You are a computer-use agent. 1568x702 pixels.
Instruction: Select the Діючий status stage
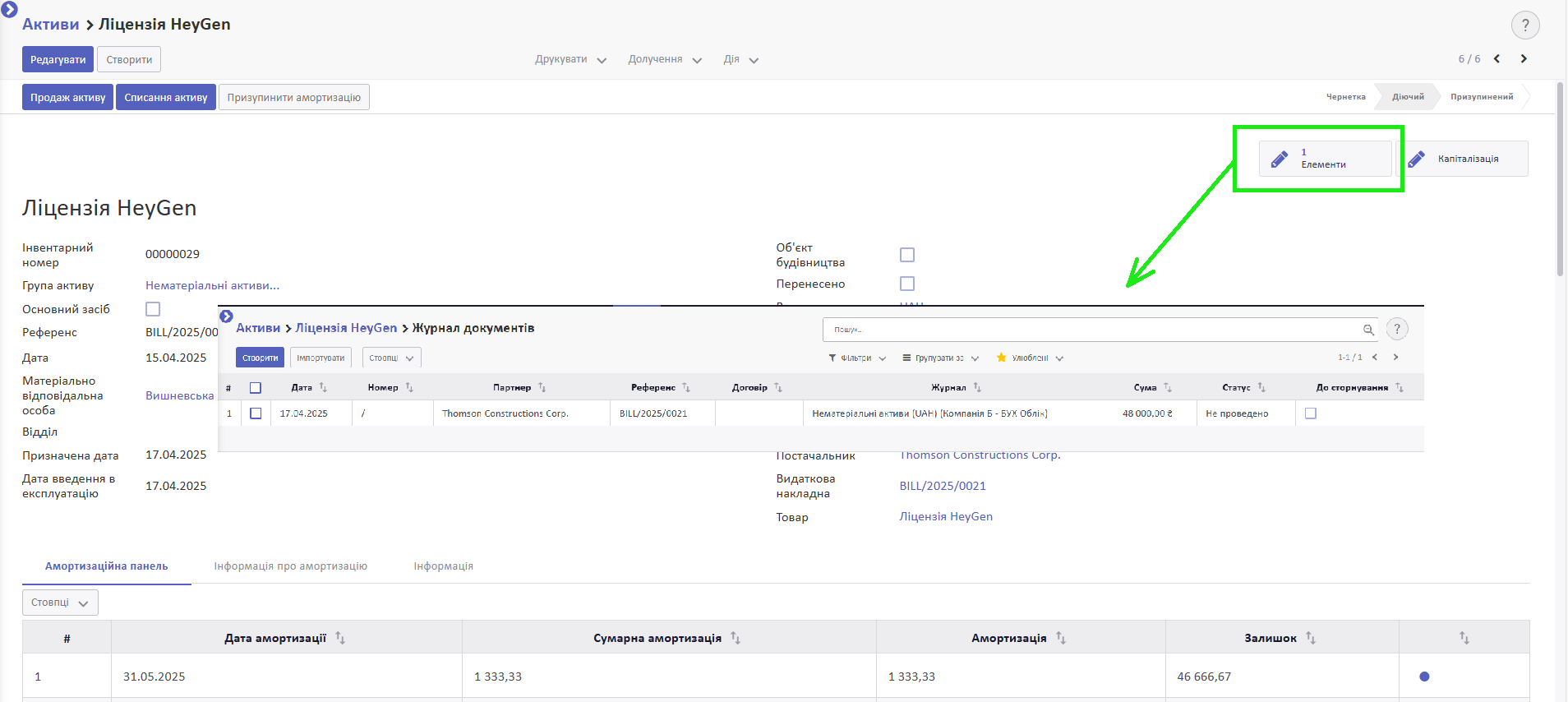1409,97
